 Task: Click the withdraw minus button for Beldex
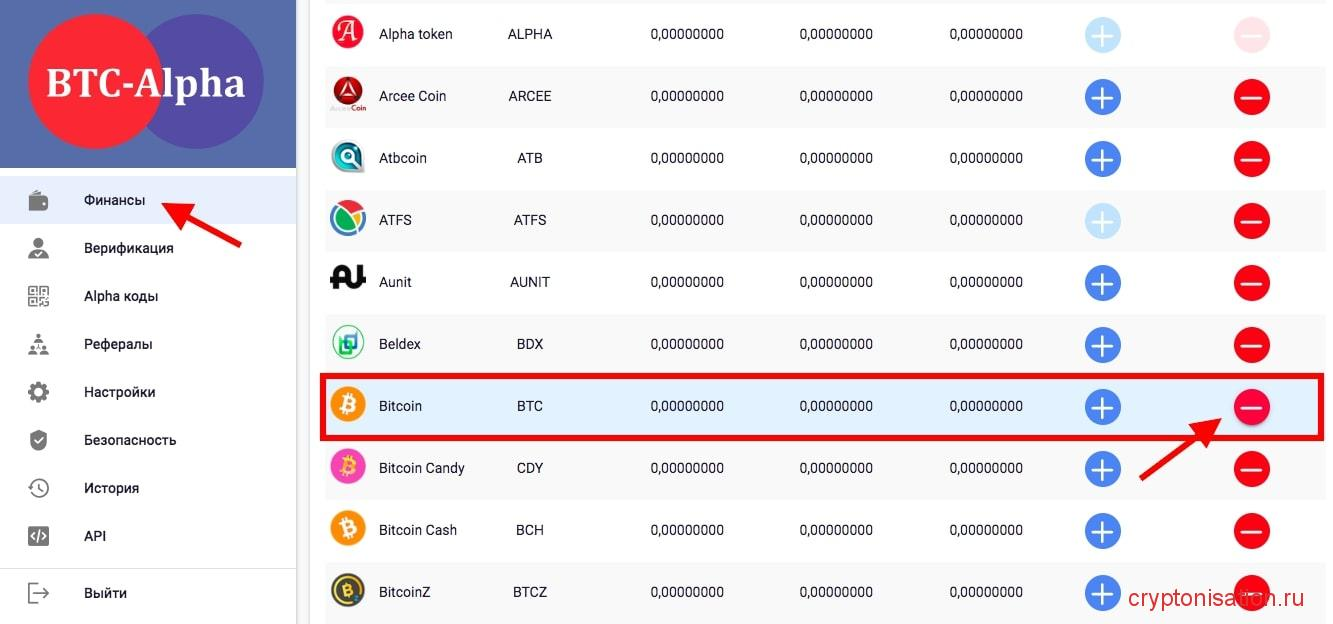pos(1251,345)
